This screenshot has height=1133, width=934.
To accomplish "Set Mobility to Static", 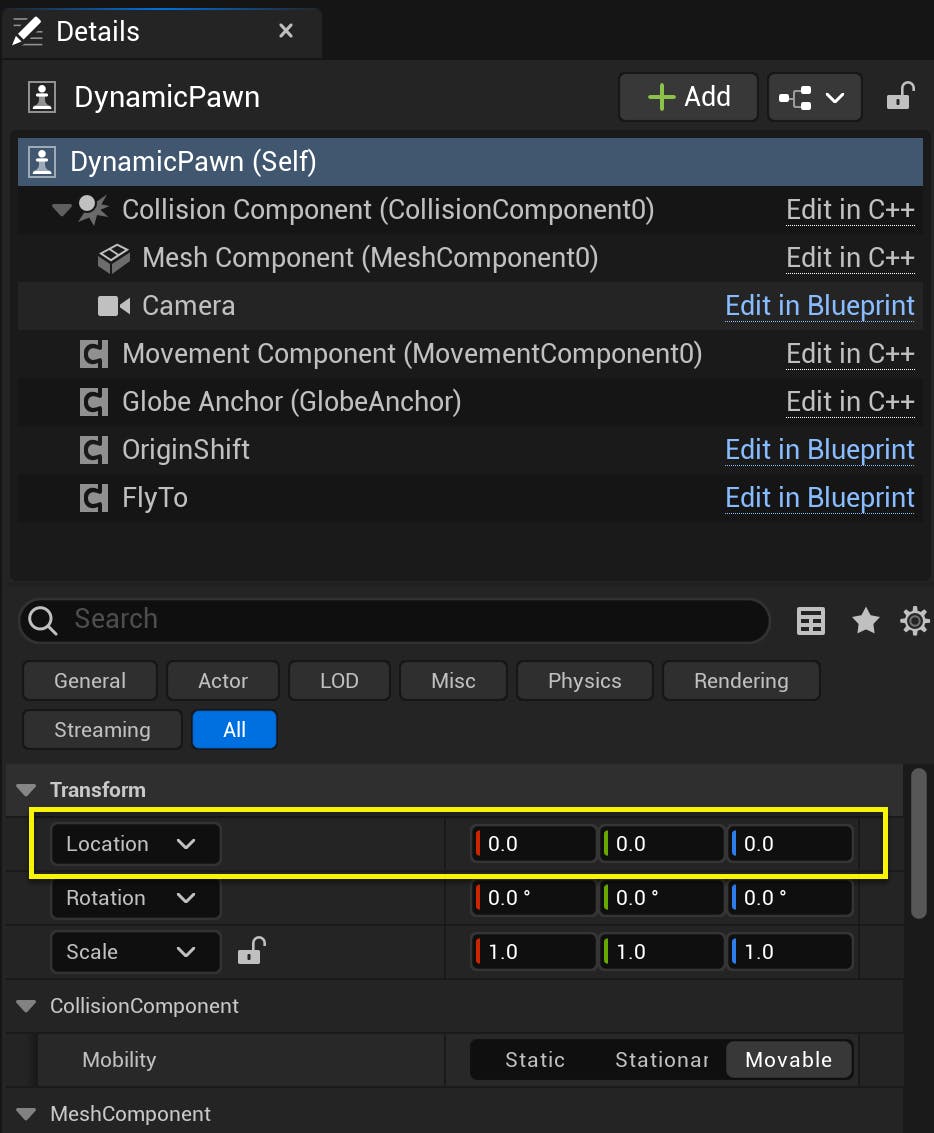I will pos(535,1059).
